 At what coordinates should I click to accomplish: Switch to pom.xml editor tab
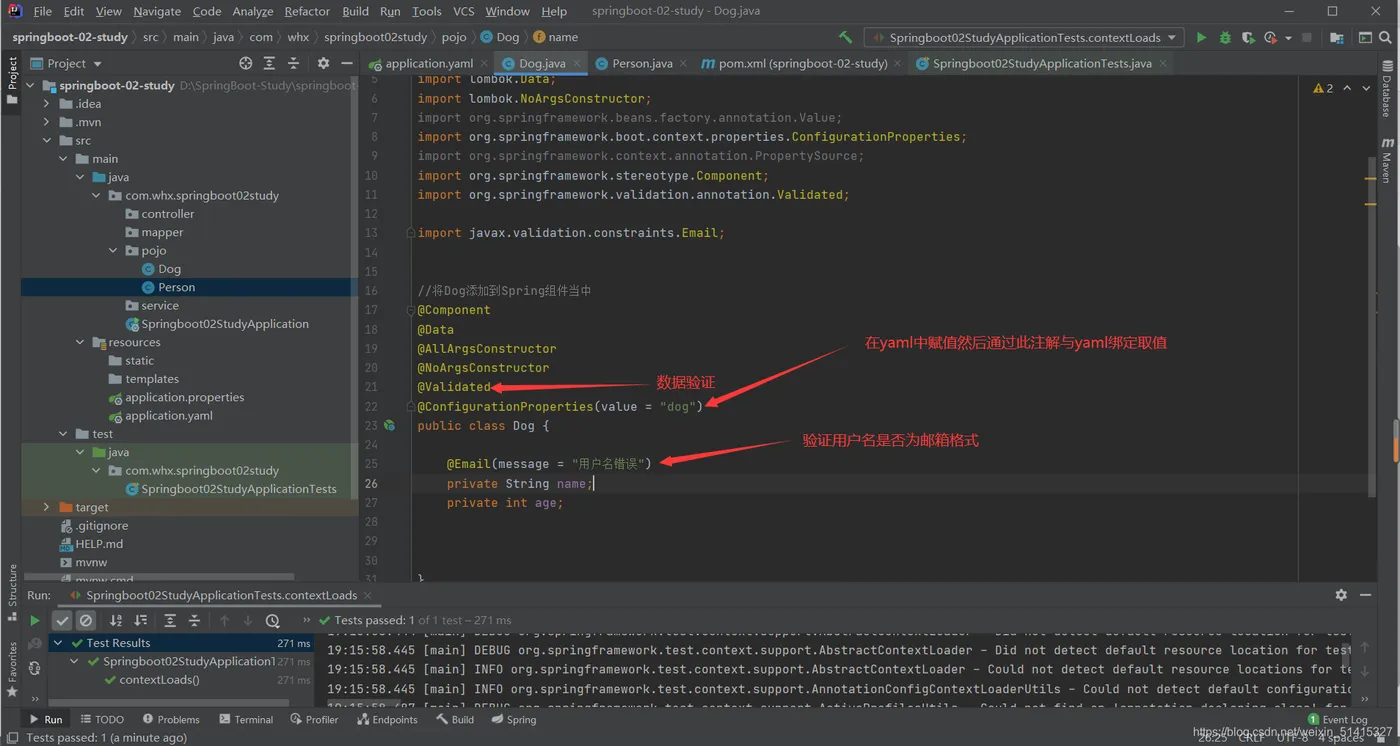tap(802, 63)
